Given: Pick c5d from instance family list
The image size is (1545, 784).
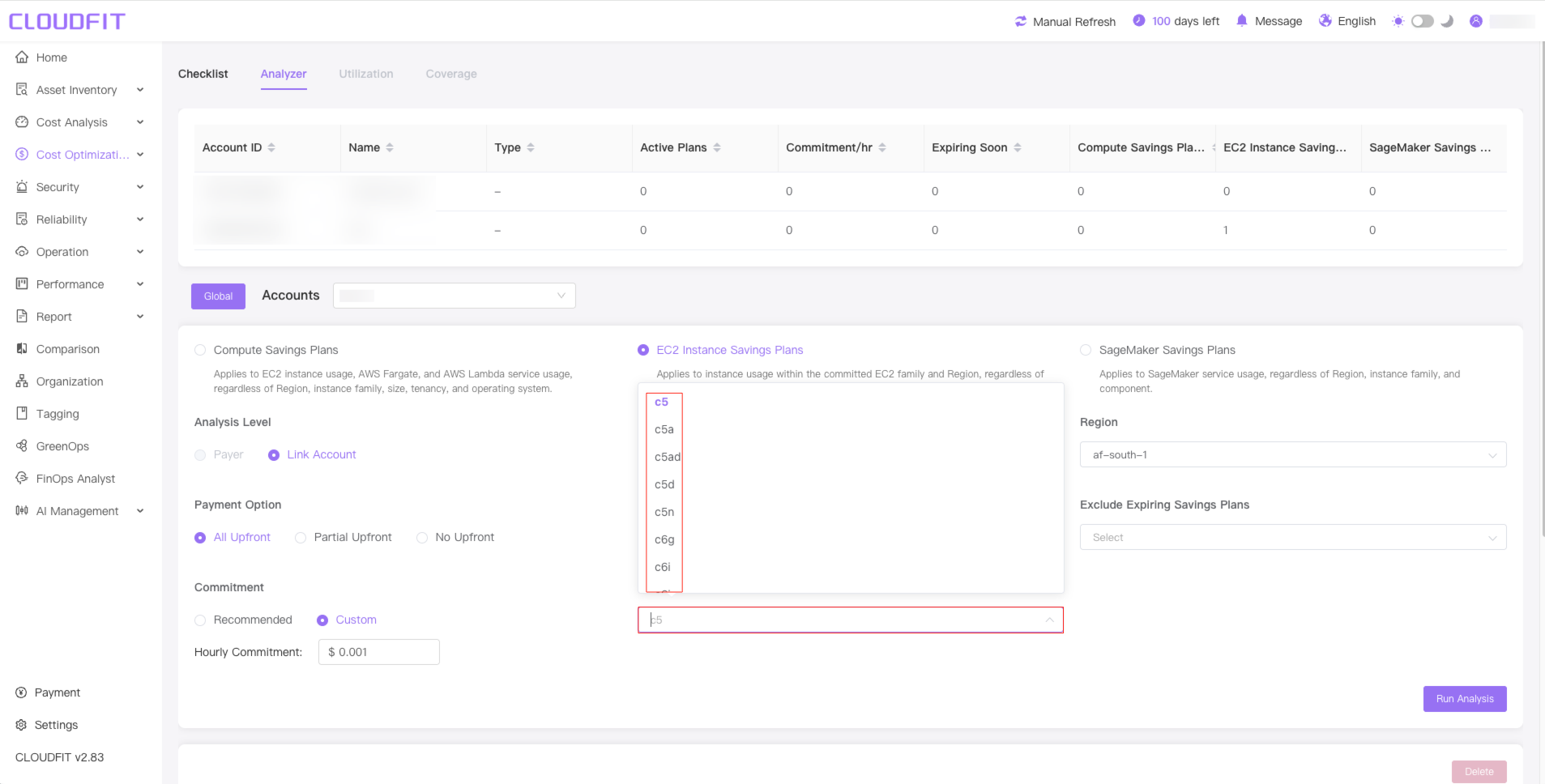Looking at the screenshot, I should (x=850, y=484).
